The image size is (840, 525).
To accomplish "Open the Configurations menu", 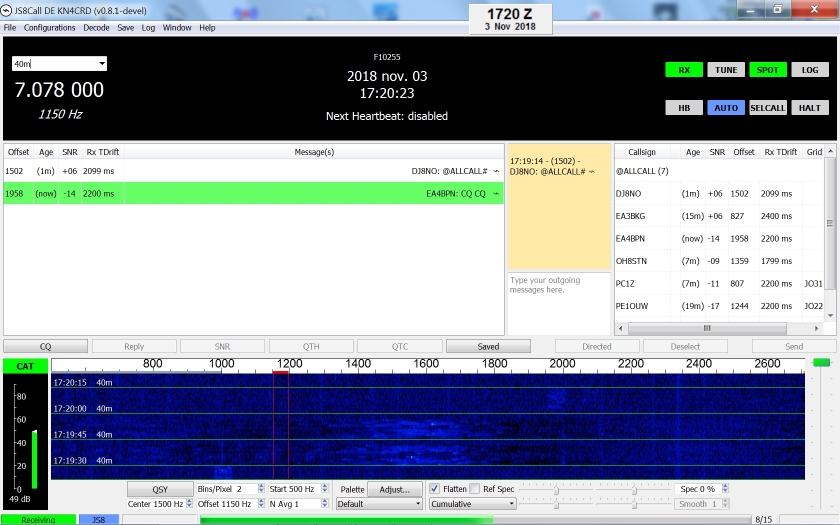I will pyautogui.click(x=49, y=28).
